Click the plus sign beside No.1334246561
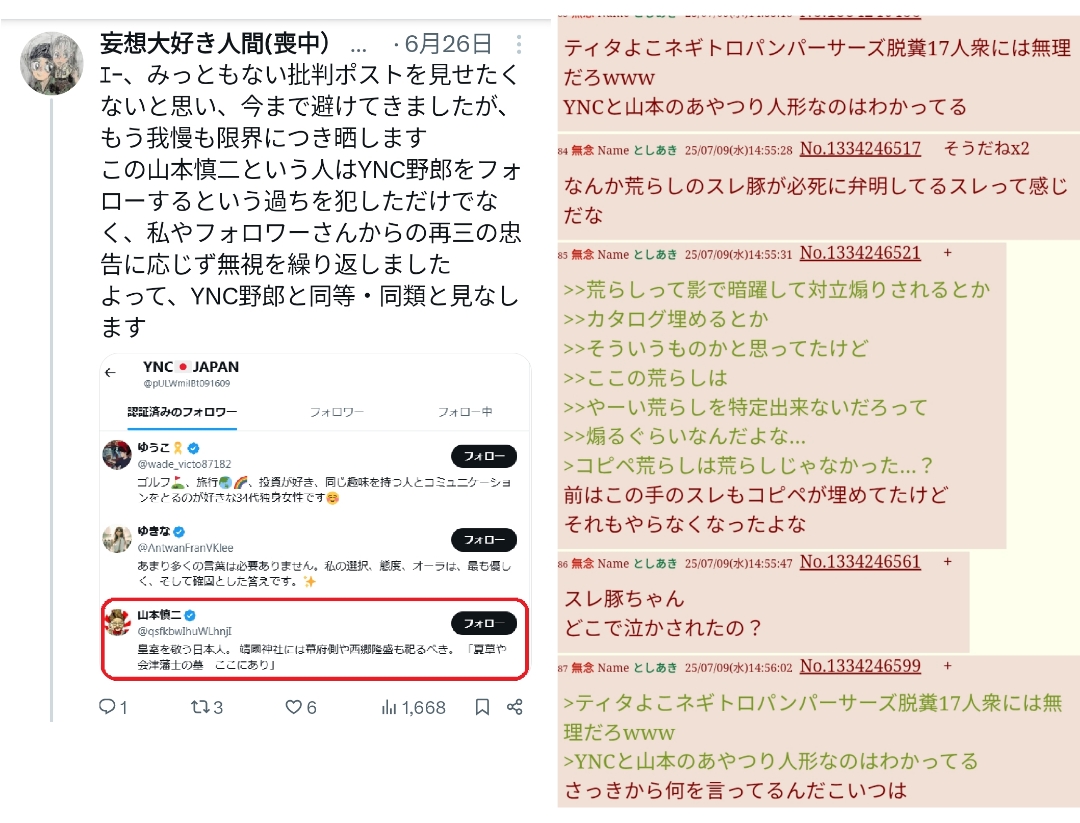Image resolution: width=1080 pixels, height=823 pixels. [948, 562]
